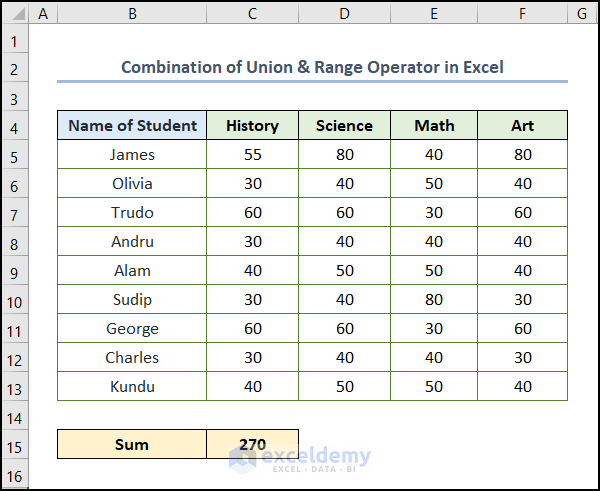This screenshot has height=491, width=600.
Task: Select the Art heading cell
Action: point(522,126)
